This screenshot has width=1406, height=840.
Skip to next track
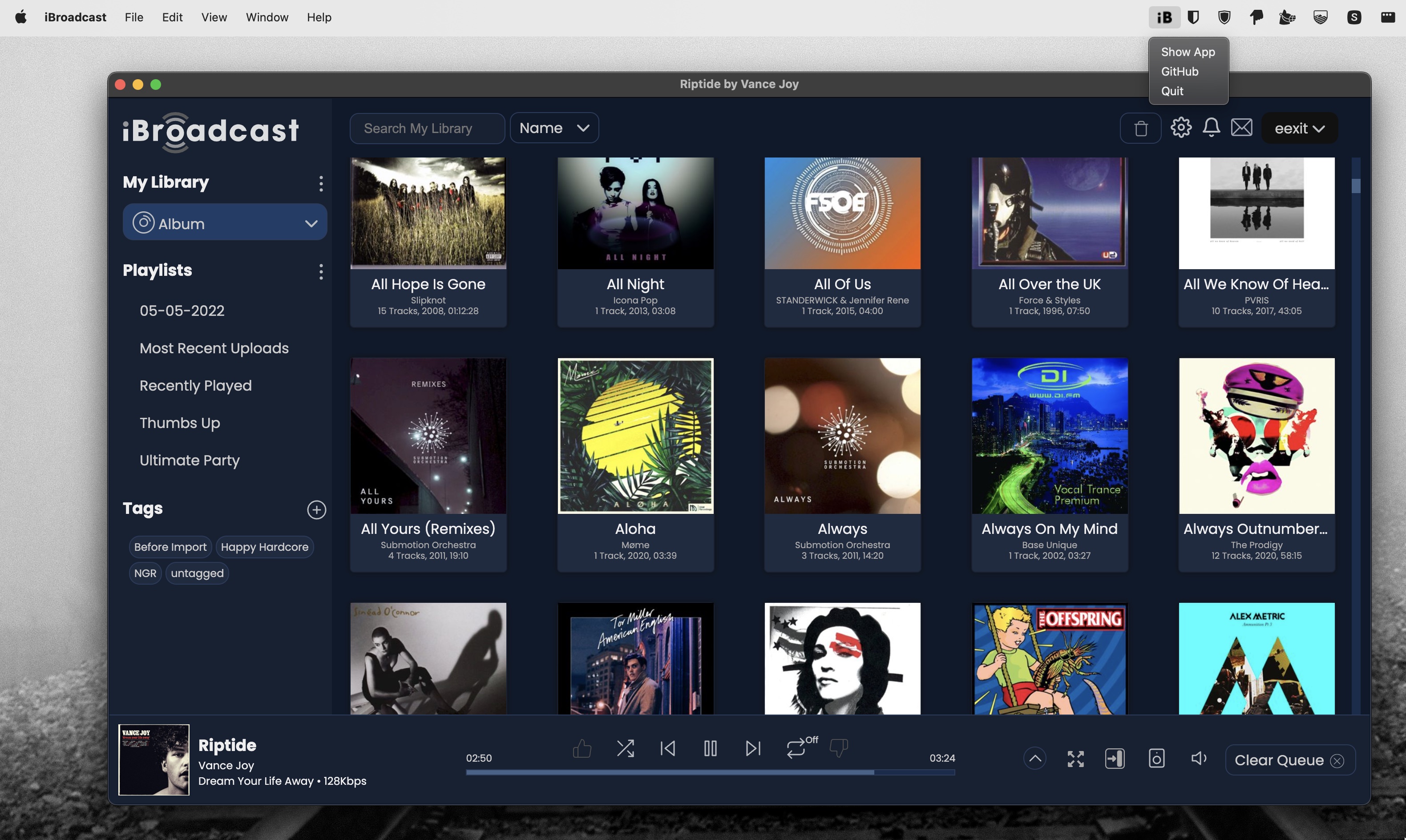pos(753,748)
